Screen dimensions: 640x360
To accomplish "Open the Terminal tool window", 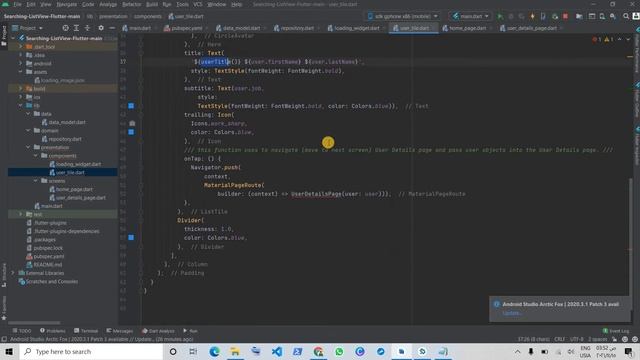I will pyautogui.click(x=86, y=331).
